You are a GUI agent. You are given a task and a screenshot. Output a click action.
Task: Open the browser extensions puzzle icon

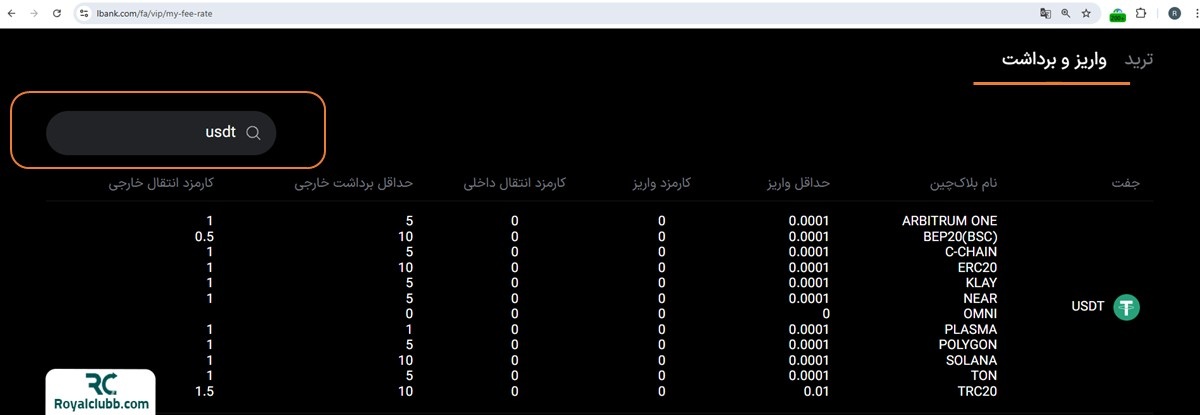pos(1142,14)
